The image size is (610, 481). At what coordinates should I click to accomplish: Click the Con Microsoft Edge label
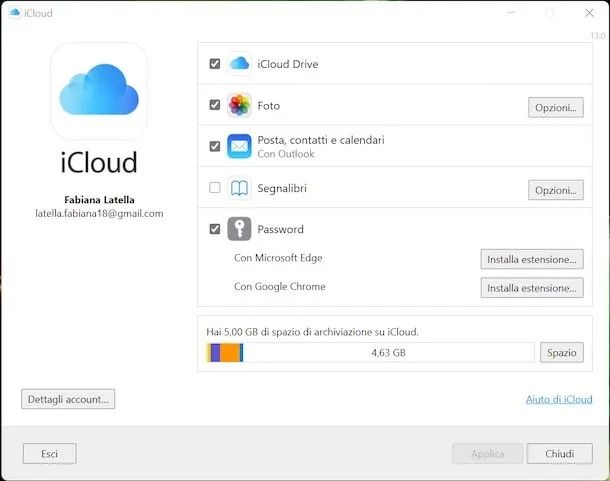(278, 258)
